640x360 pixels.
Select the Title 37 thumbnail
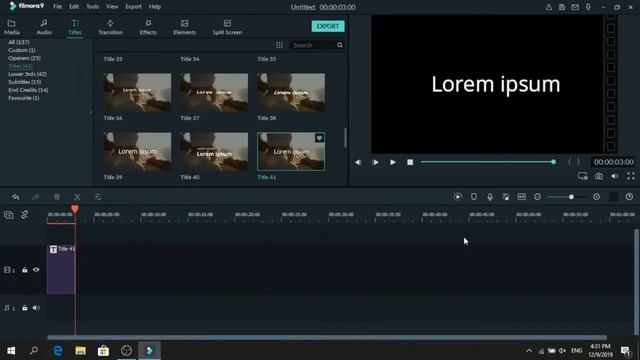tap(214, 92)
